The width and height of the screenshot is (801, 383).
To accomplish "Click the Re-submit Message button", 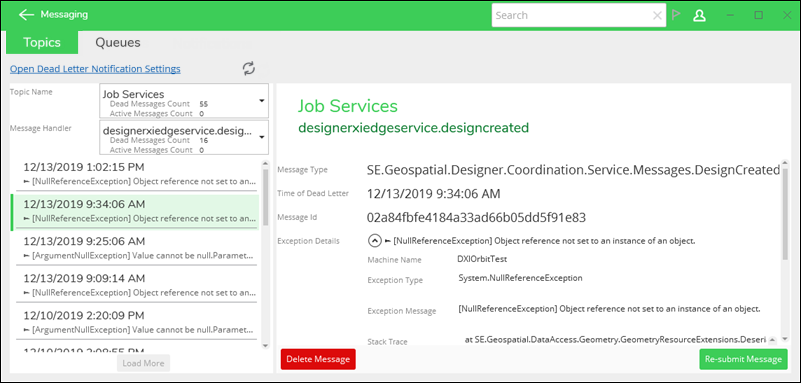I will [x=743, y=359].
